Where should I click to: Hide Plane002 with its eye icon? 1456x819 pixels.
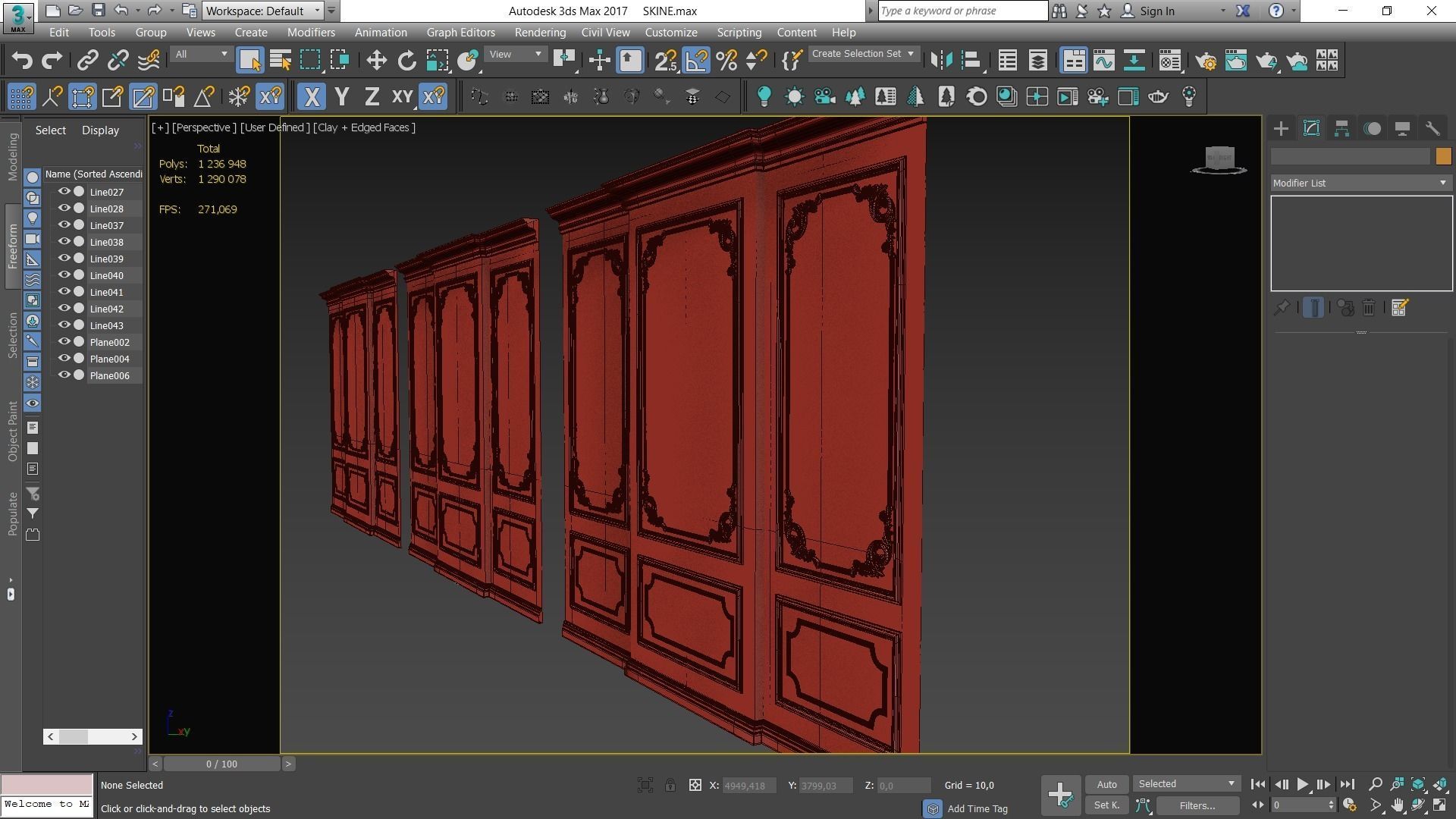pyautogui.click(x=64, y=342)
